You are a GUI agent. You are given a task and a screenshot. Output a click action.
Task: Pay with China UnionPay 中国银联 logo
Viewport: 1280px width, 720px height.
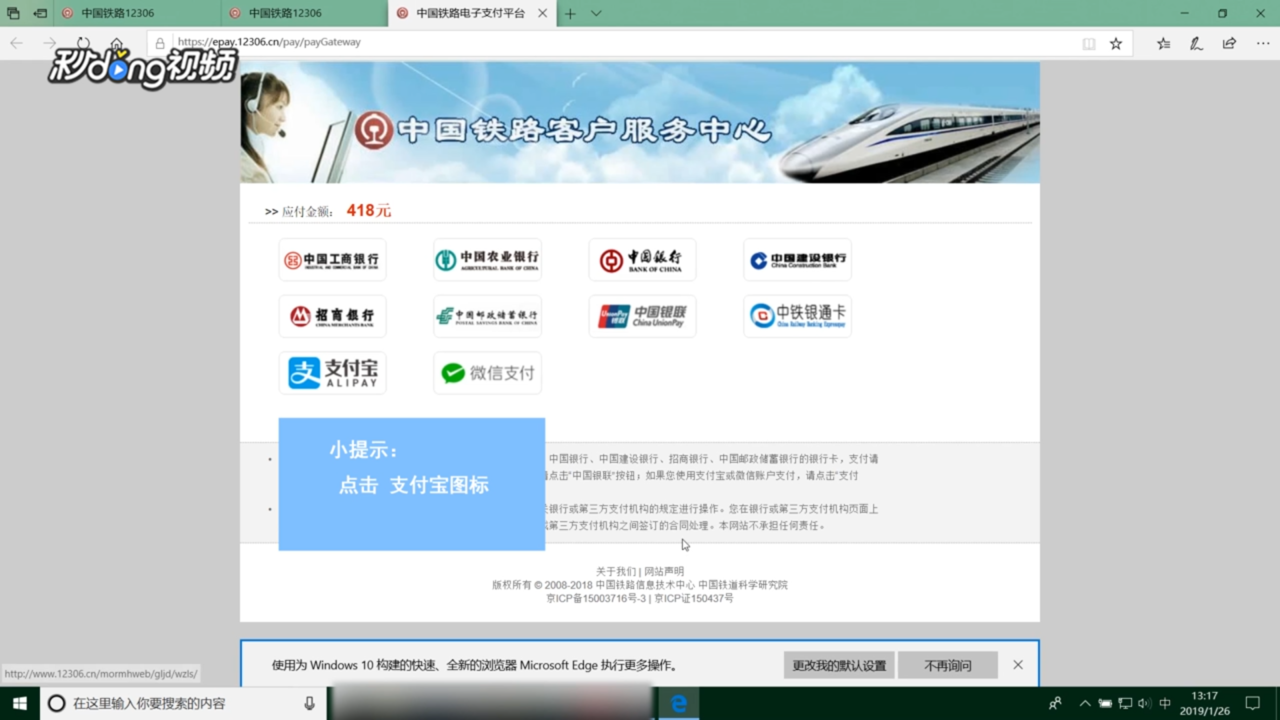[x=642, y=316]
